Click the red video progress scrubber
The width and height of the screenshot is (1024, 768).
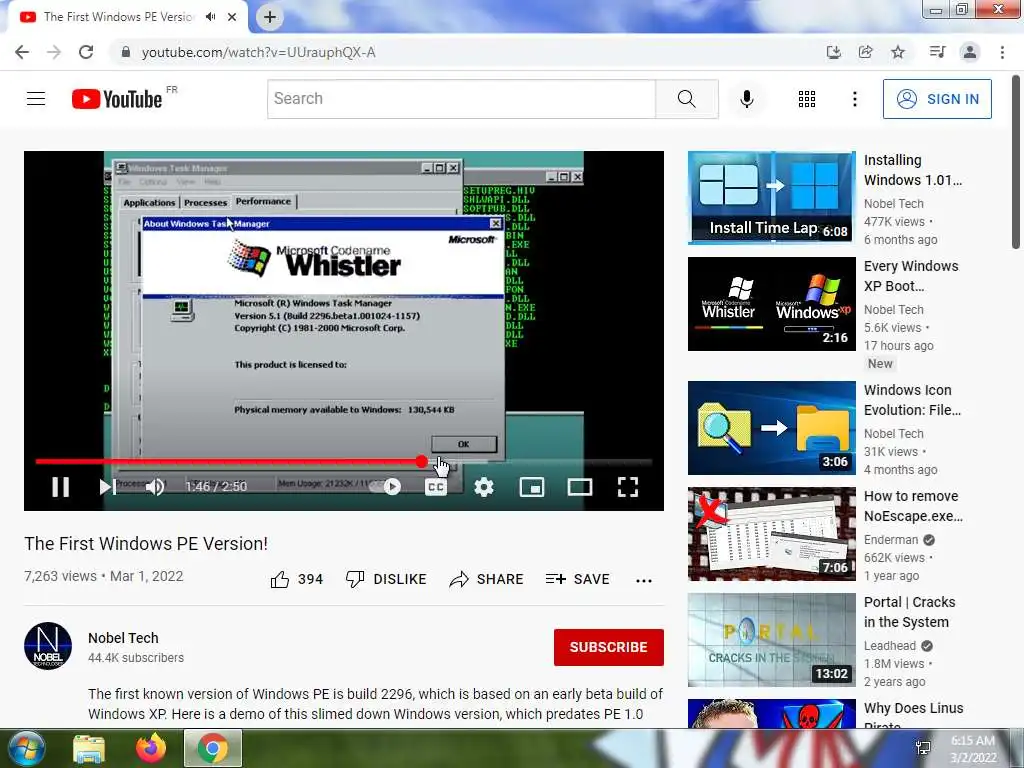(x=422, y=462)
